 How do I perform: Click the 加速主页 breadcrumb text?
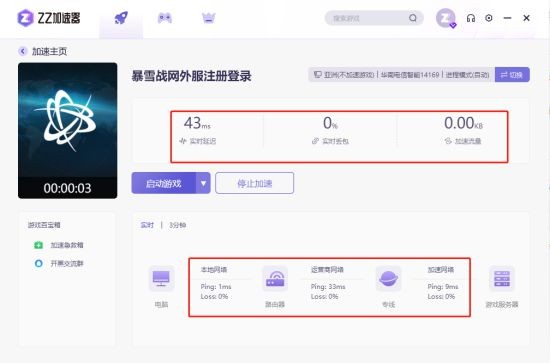coord(49,51)
